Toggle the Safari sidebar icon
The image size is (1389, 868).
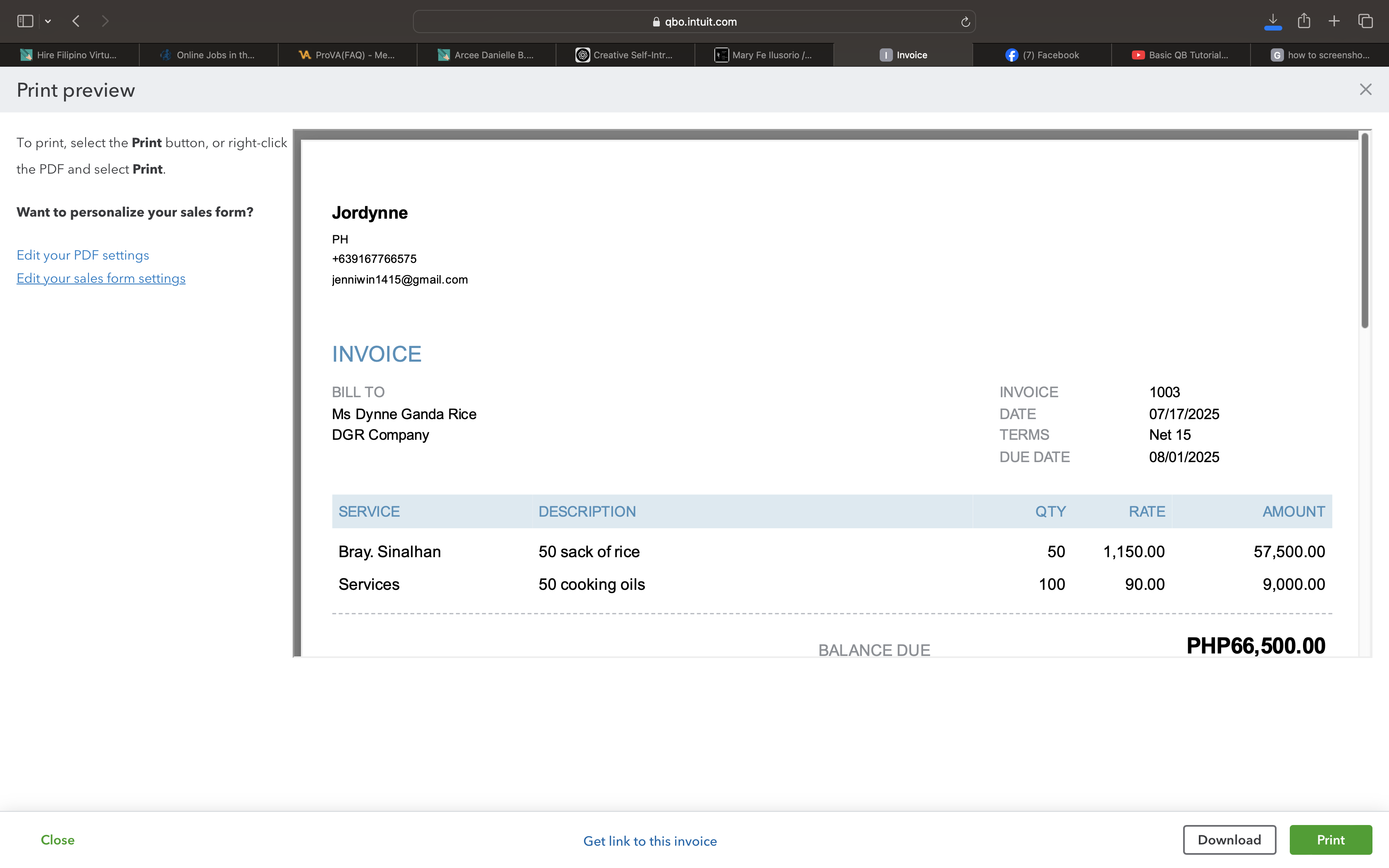click(x=25, y=21)
